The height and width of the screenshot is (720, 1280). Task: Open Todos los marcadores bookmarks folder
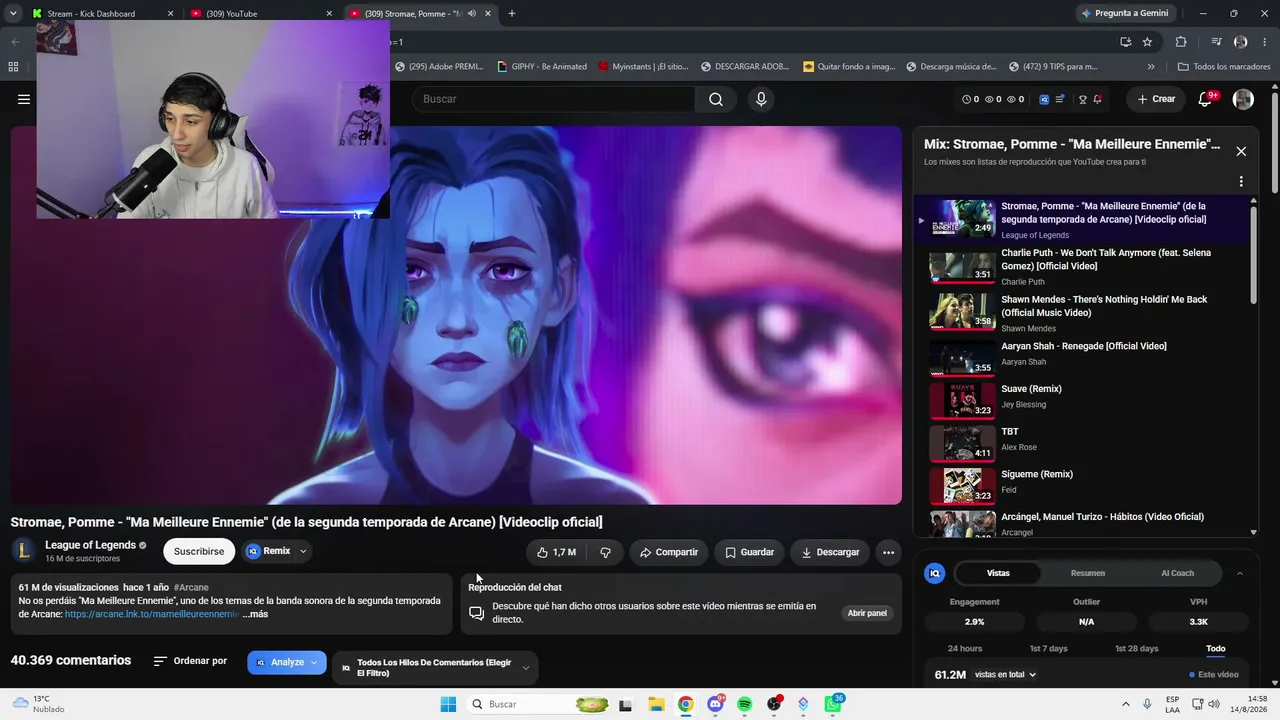1224,67
